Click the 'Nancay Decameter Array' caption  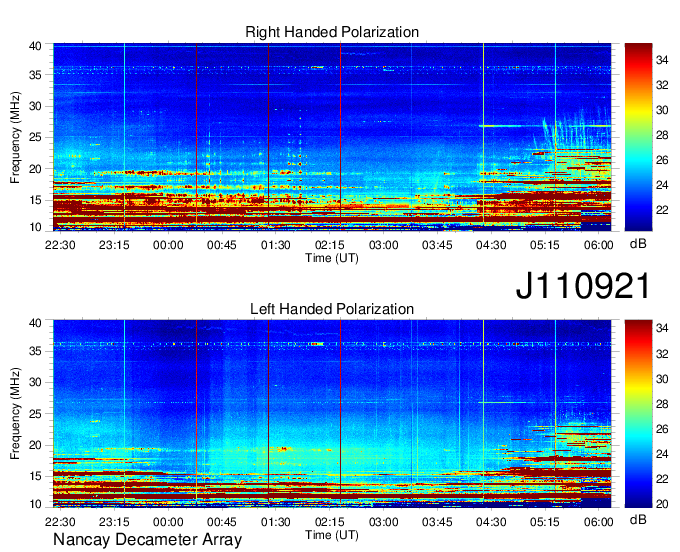(x=147, y=540)
